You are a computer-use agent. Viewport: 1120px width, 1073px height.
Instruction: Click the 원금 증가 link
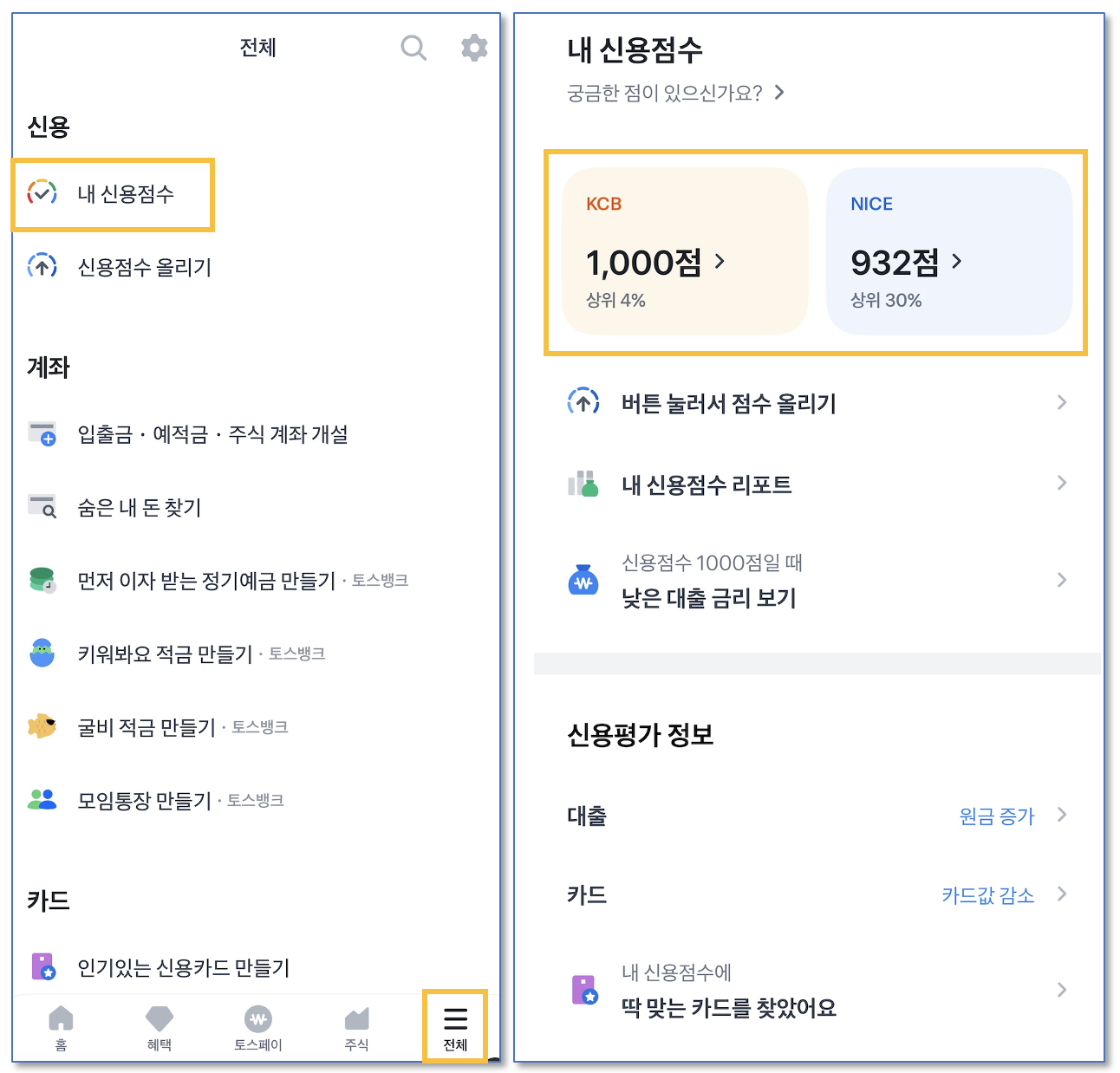tap(997, 816)
